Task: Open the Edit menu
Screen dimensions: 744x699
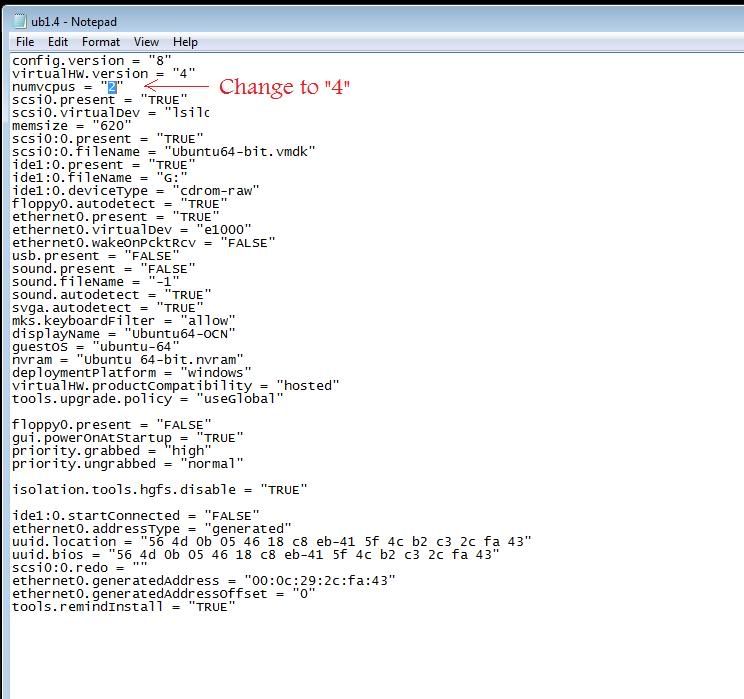Action: 58,42
